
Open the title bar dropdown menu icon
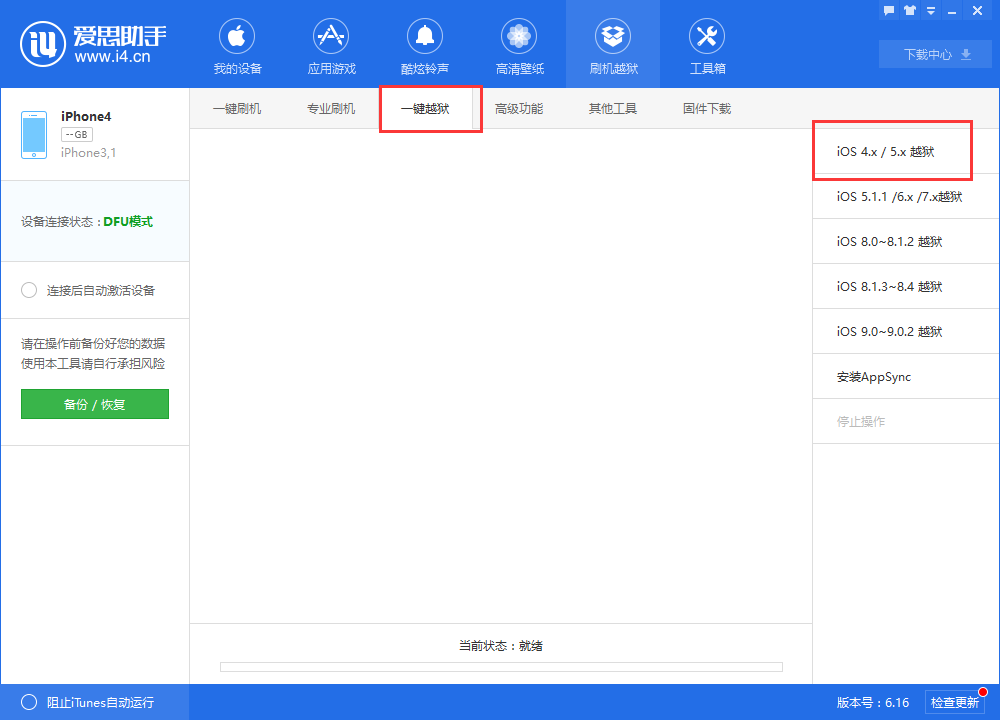coord(931,11)
